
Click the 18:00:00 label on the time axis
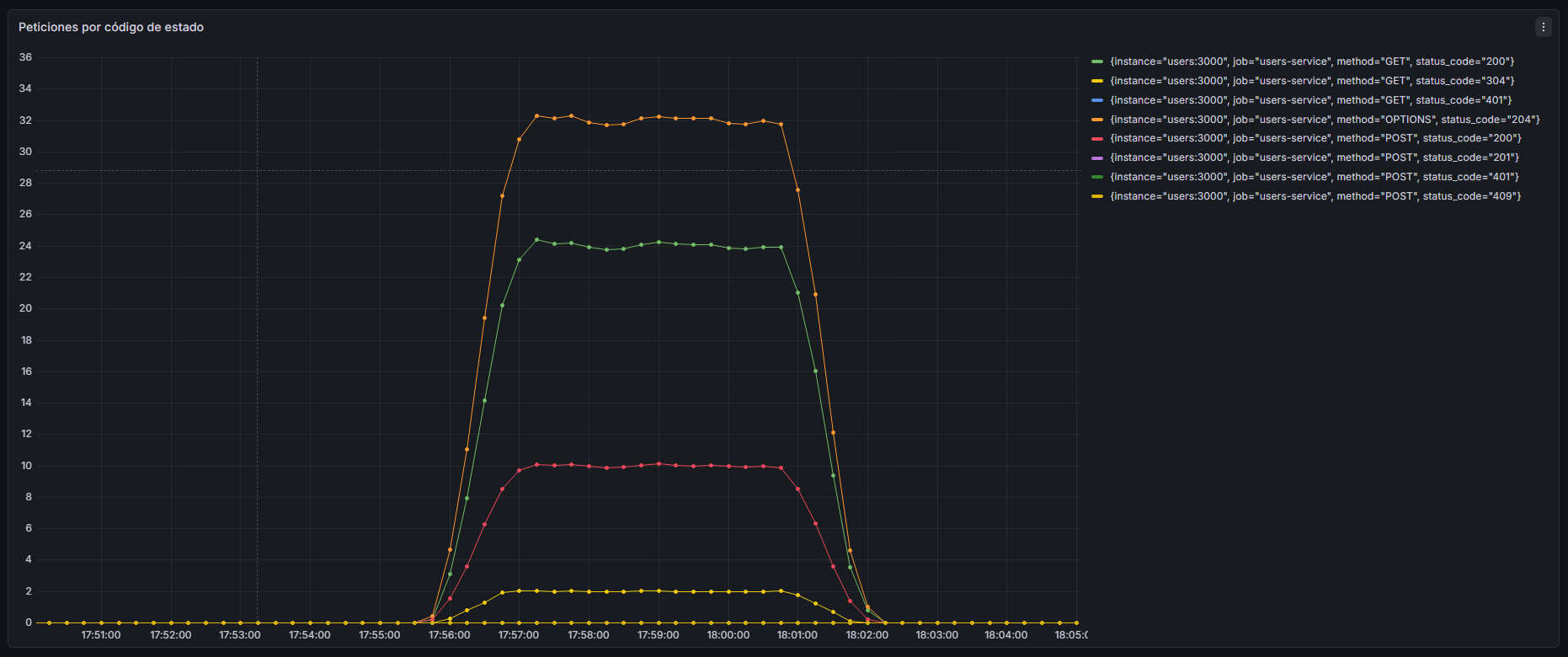coord(728,635)
